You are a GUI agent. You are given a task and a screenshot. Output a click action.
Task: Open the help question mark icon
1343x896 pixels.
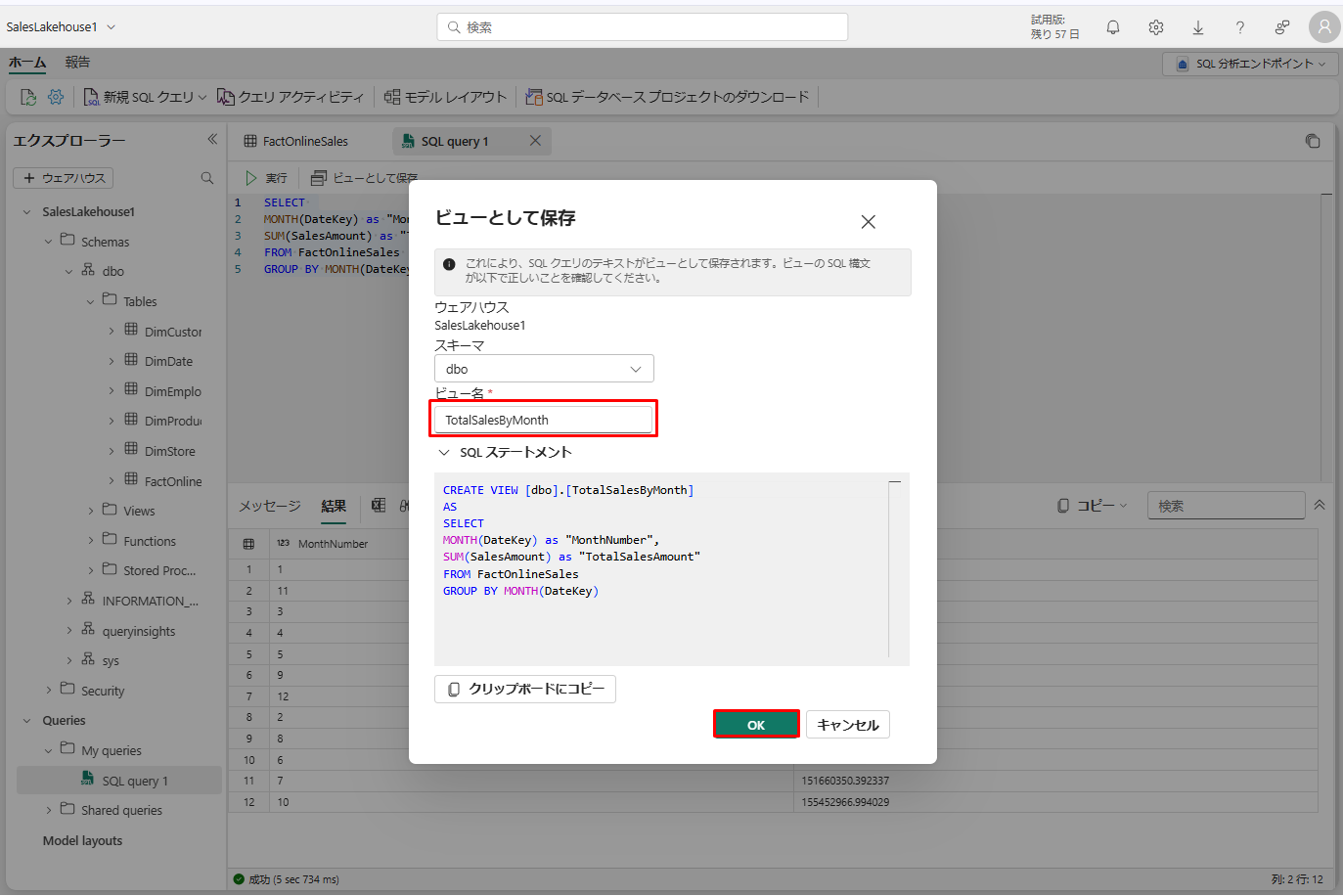pos(1239,27)
